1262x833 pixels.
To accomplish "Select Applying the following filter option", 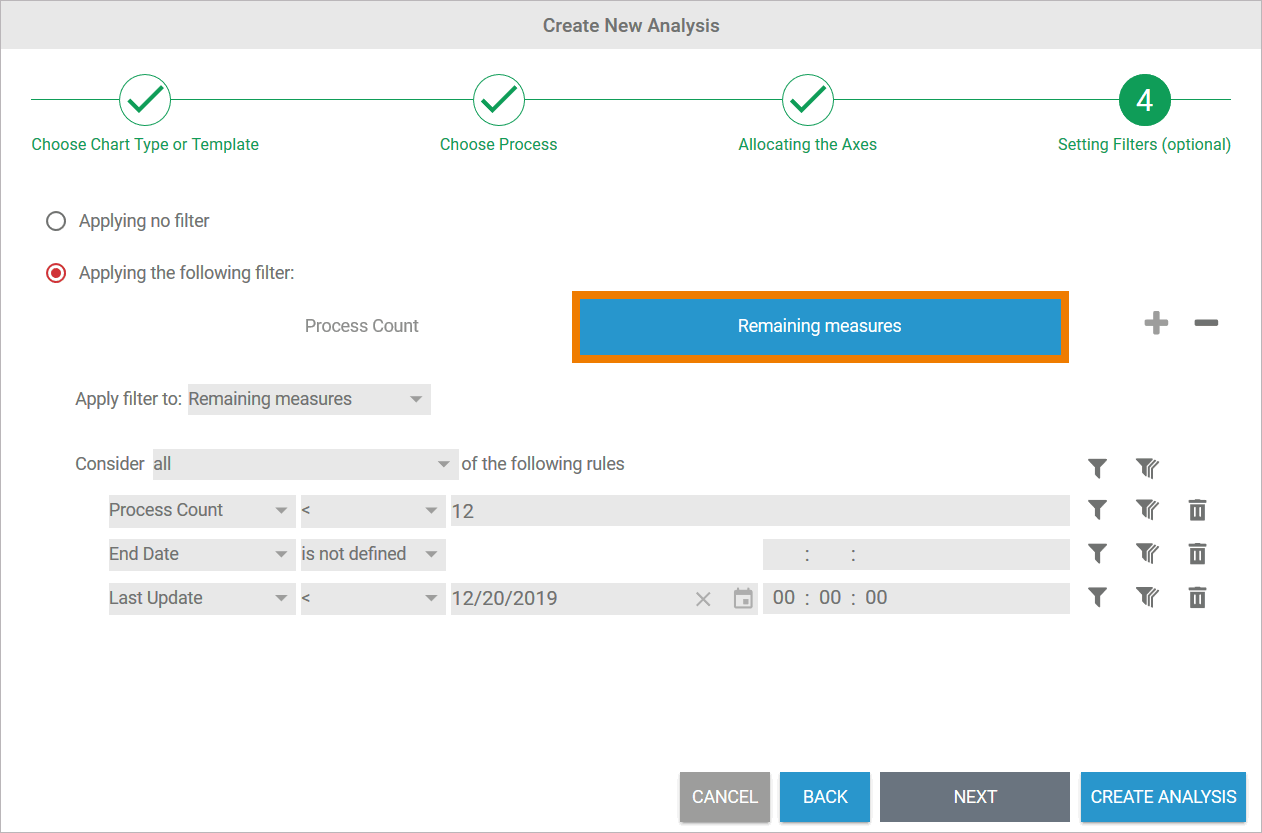I will (57, 273).
